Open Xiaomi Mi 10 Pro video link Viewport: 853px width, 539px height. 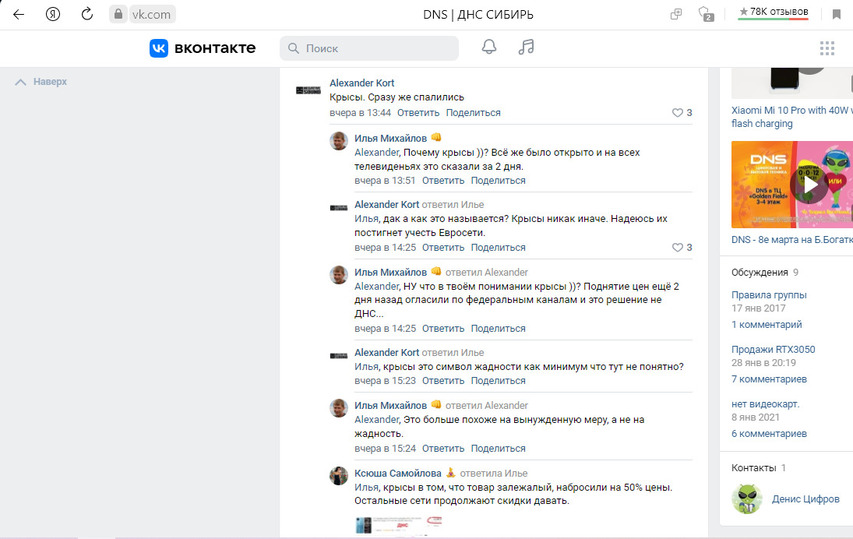(792, 117)
